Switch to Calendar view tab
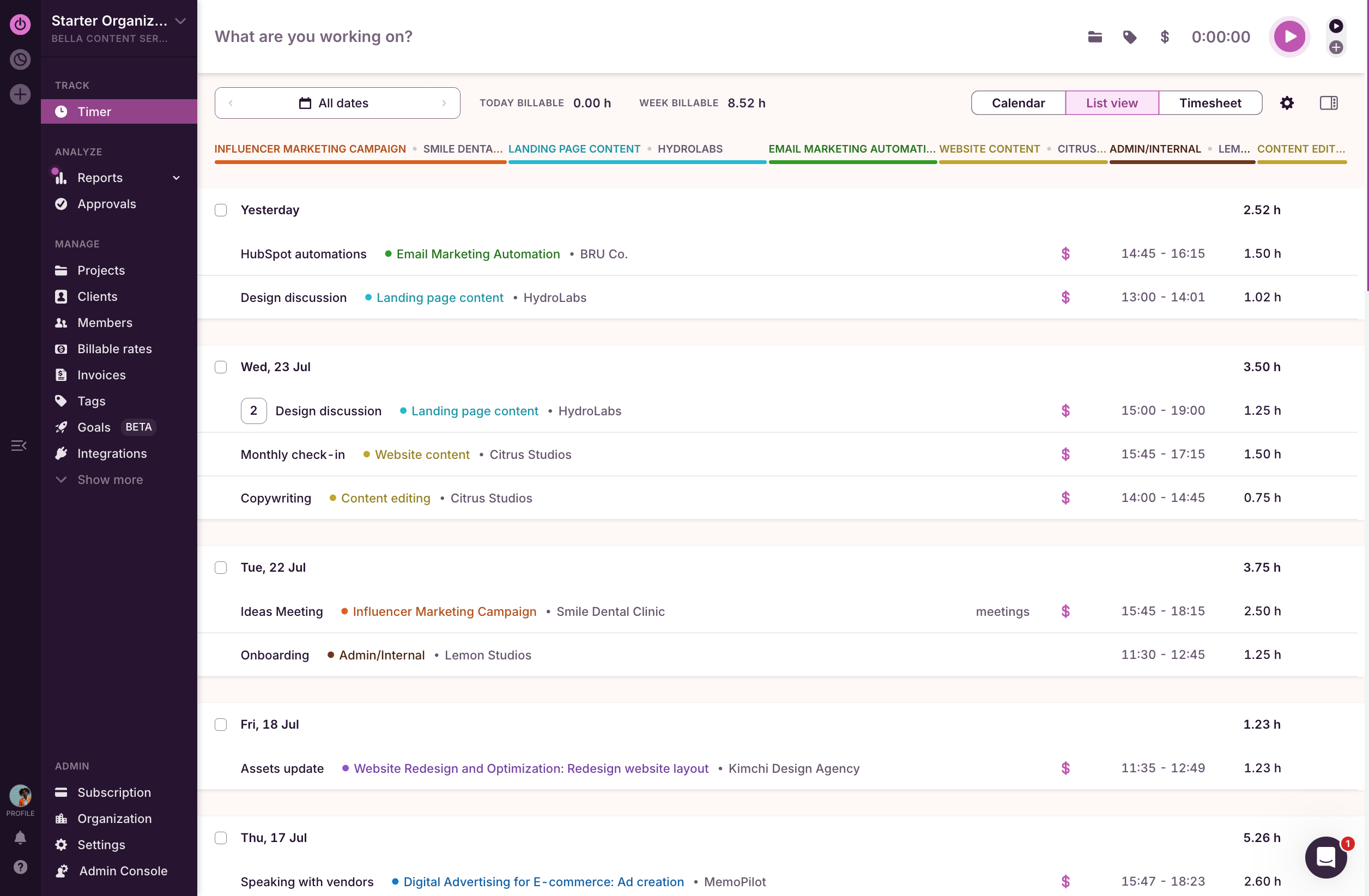1369x896 pixels. (1017, 103)
